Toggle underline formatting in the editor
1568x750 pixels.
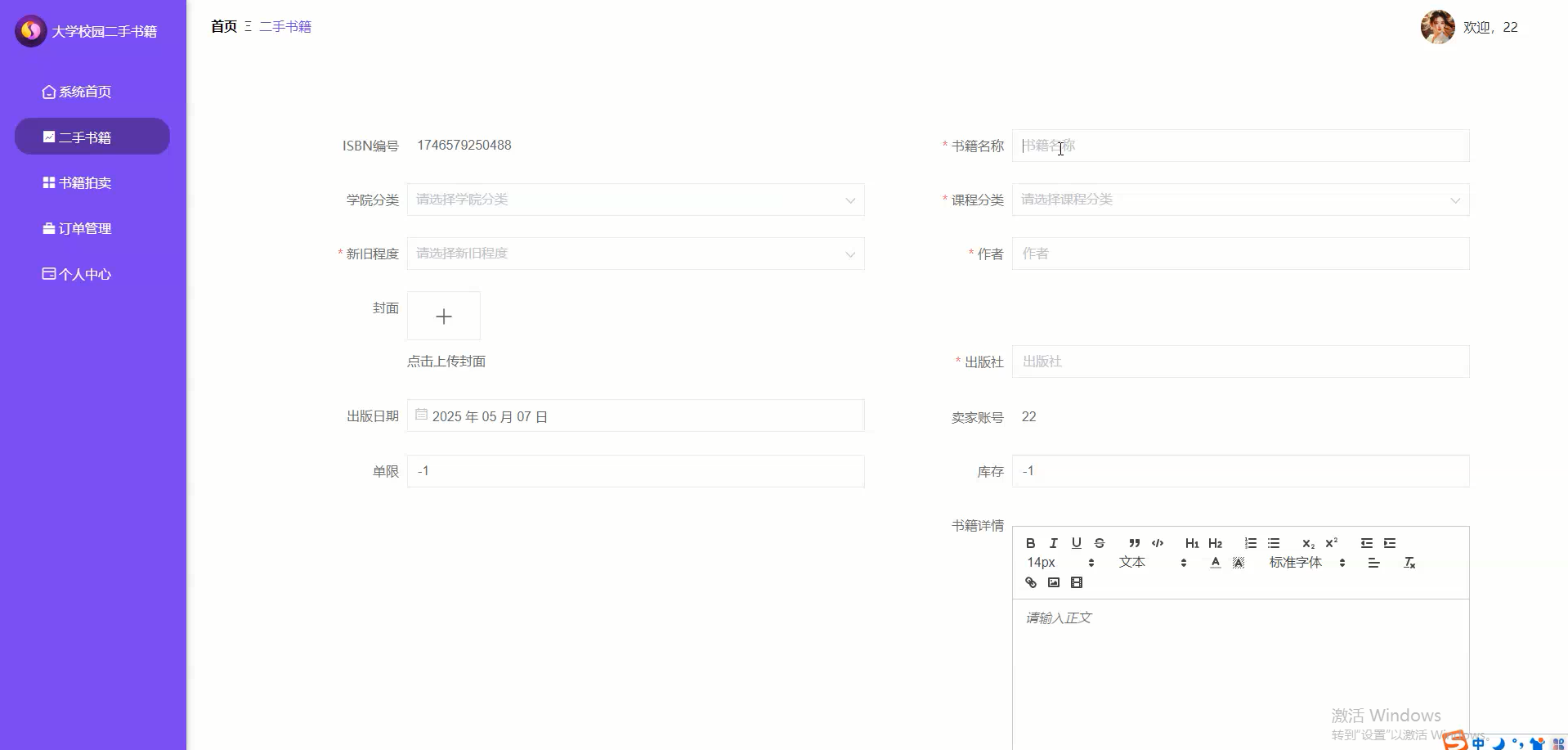[x=1076, y=542]
